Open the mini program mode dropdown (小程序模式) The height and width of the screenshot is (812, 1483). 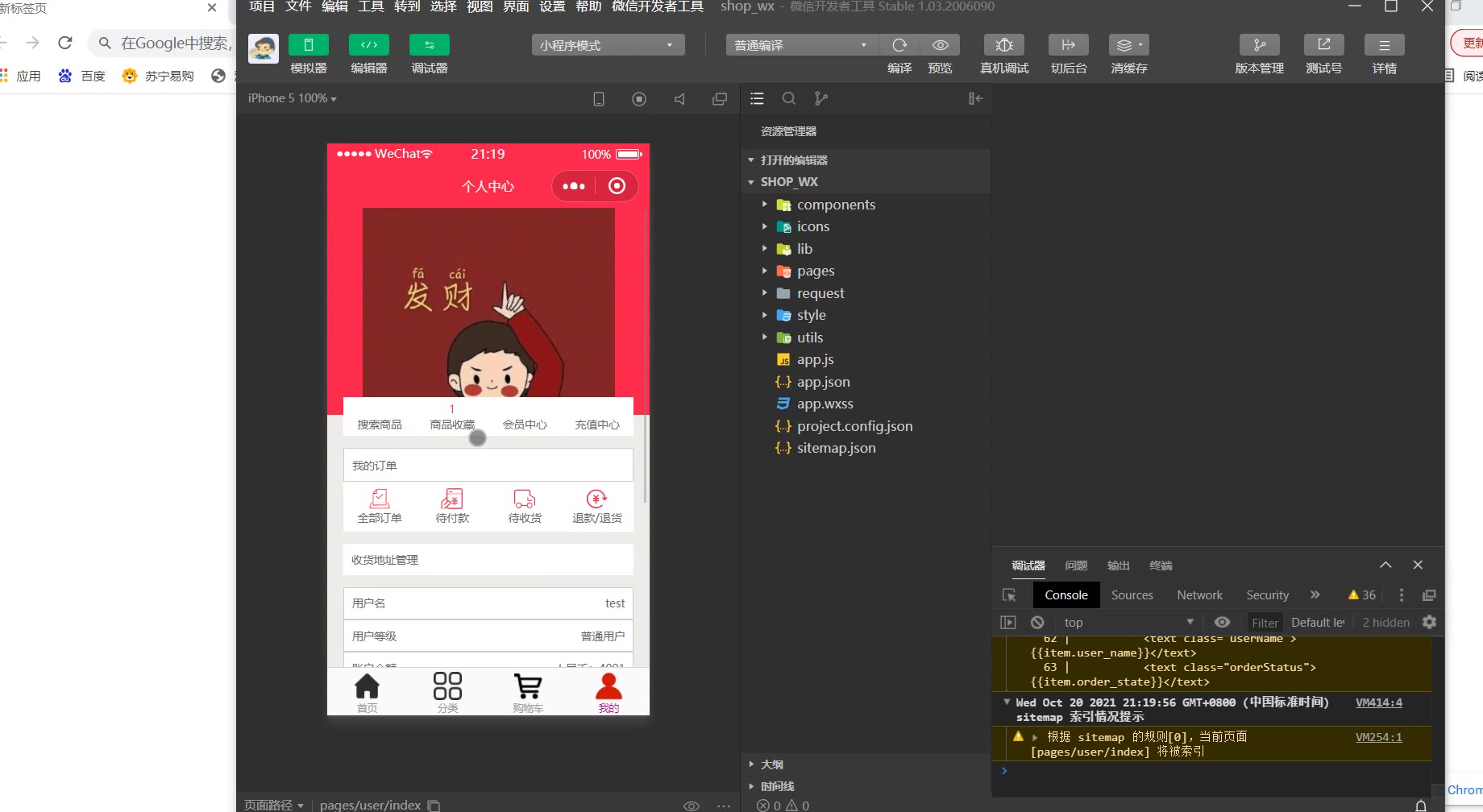608,45
